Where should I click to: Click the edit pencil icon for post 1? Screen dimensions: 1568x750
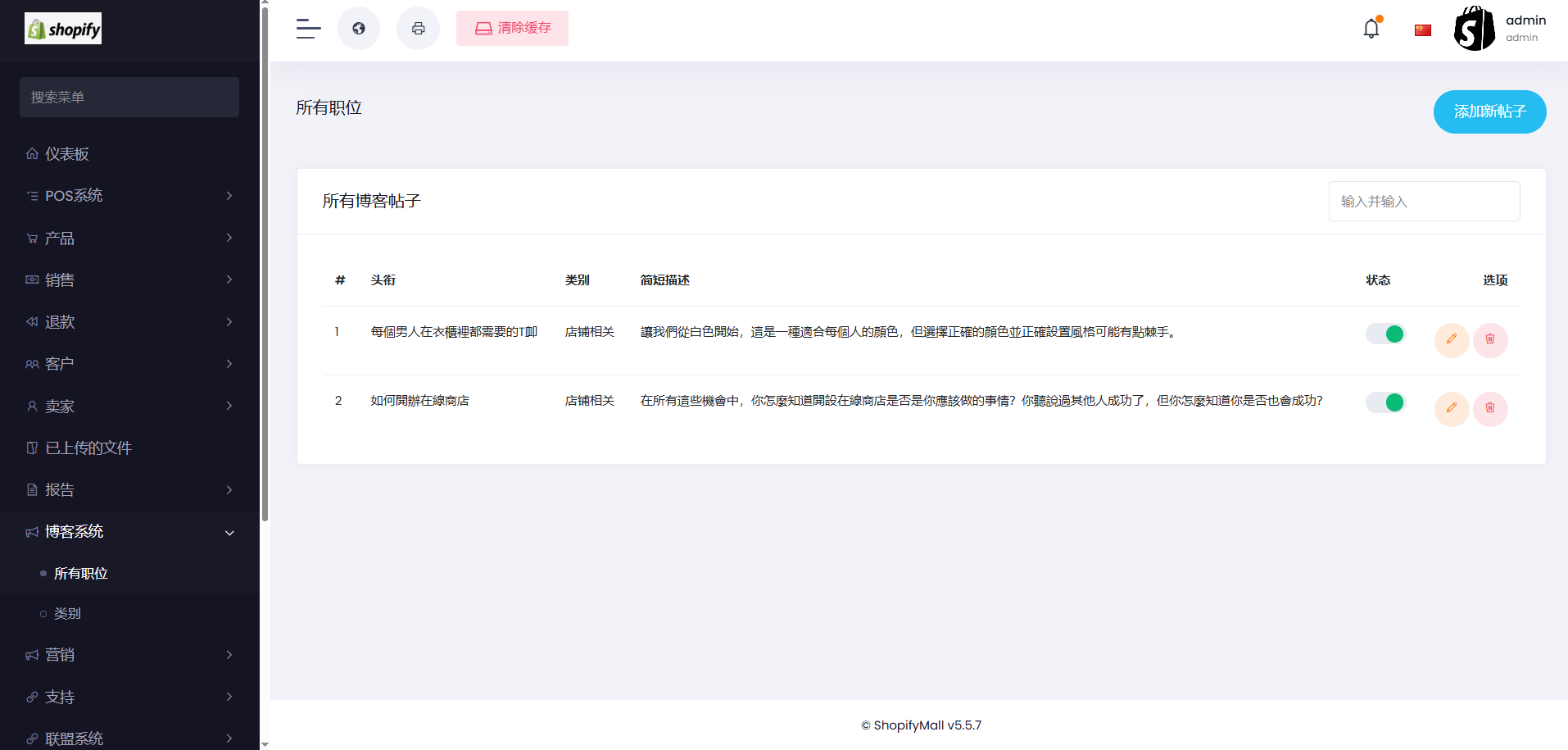(x=1451, y=339)
